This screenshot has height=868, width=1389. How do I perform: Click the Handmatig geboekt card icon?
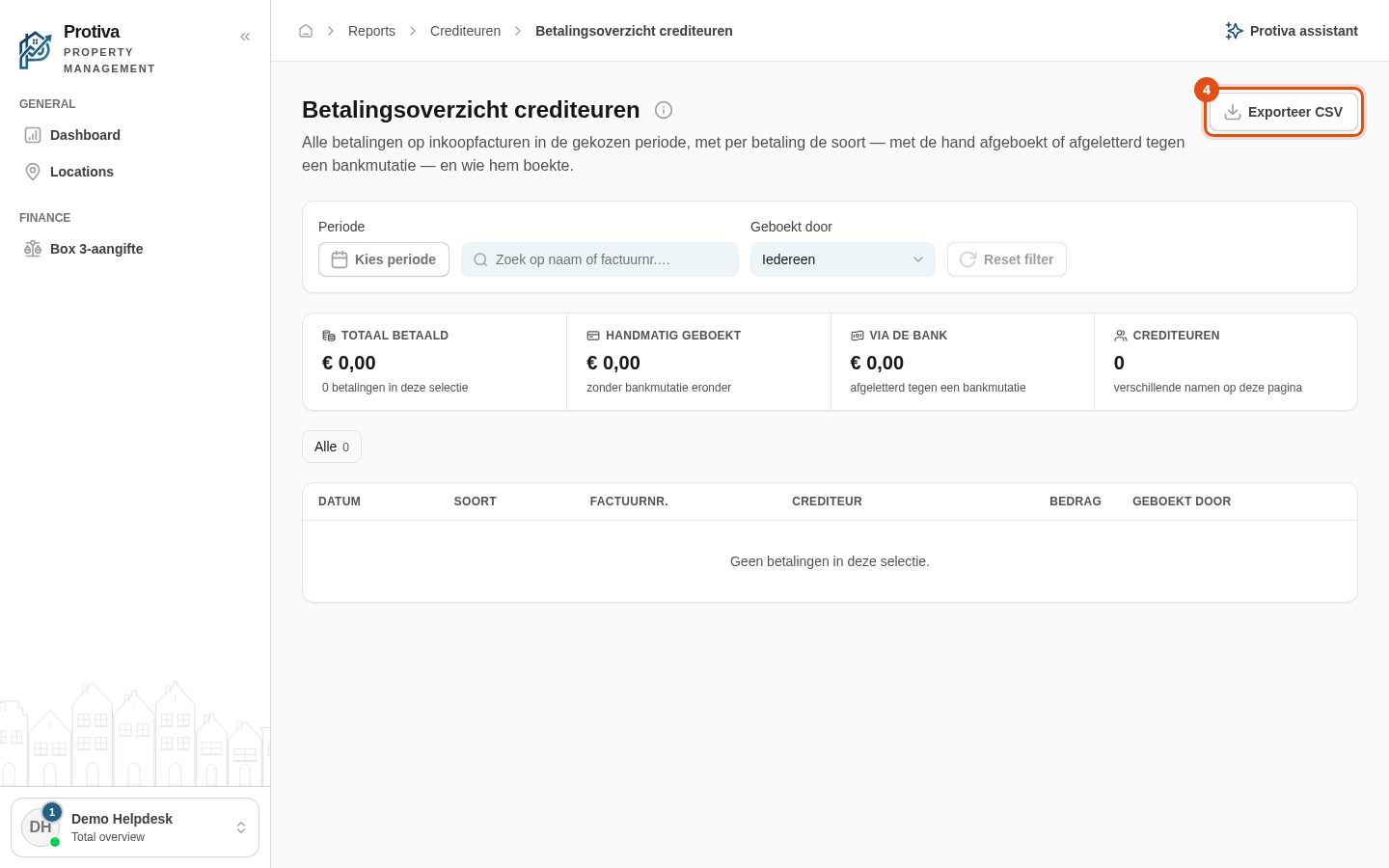[593, 336]
